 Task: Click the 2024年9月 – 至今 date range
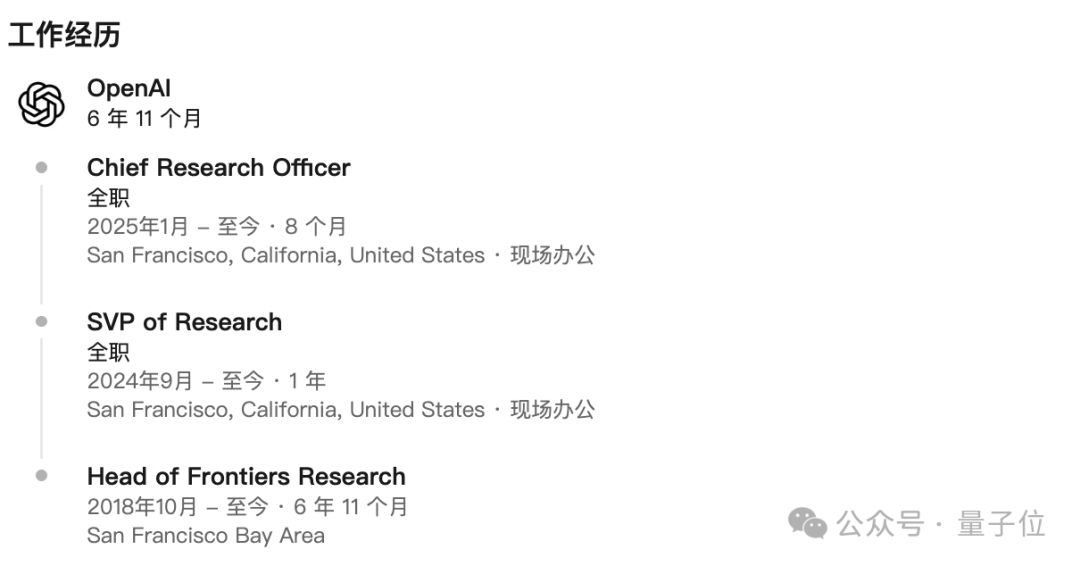[176, 380]
